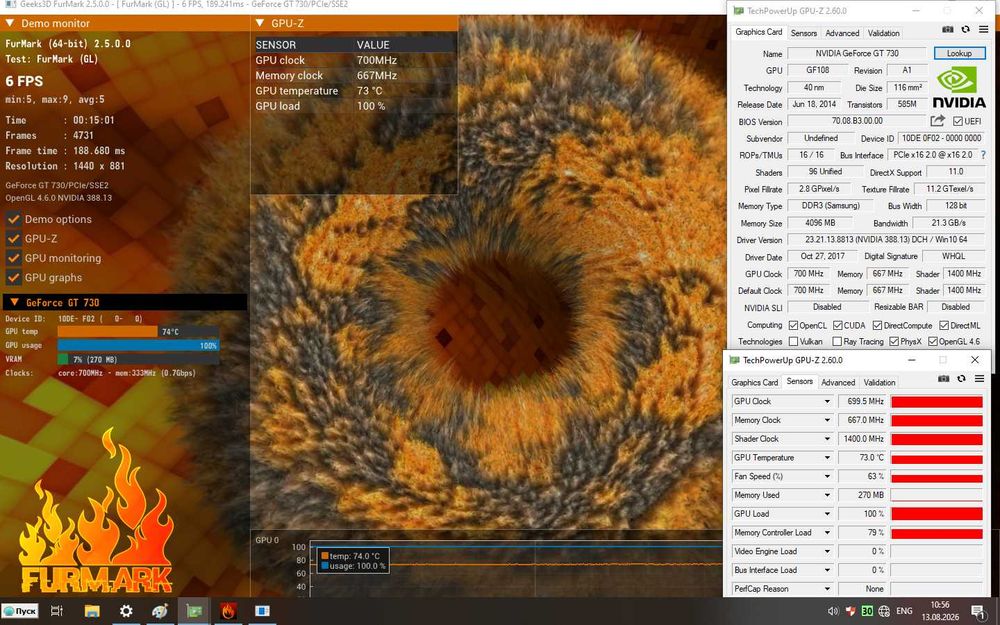Click the BIOS share/export icon beside UEFI

pyautogui.click(x=938, y=121)
